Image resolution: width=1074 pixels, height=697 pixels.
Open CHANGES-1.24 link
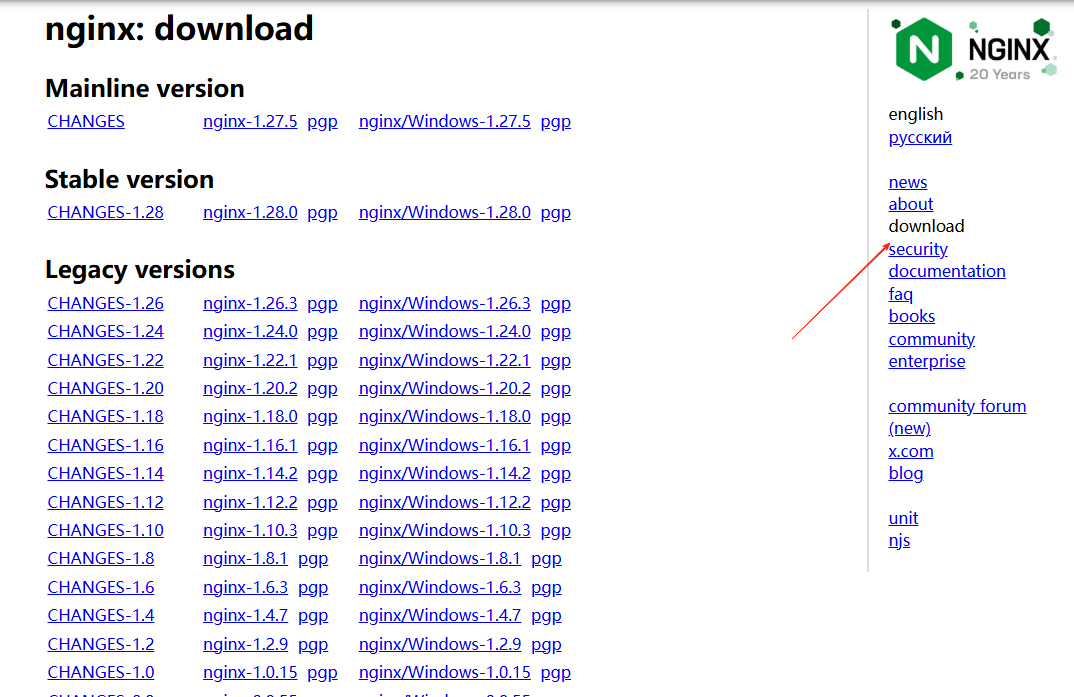(x=105, y=331)
